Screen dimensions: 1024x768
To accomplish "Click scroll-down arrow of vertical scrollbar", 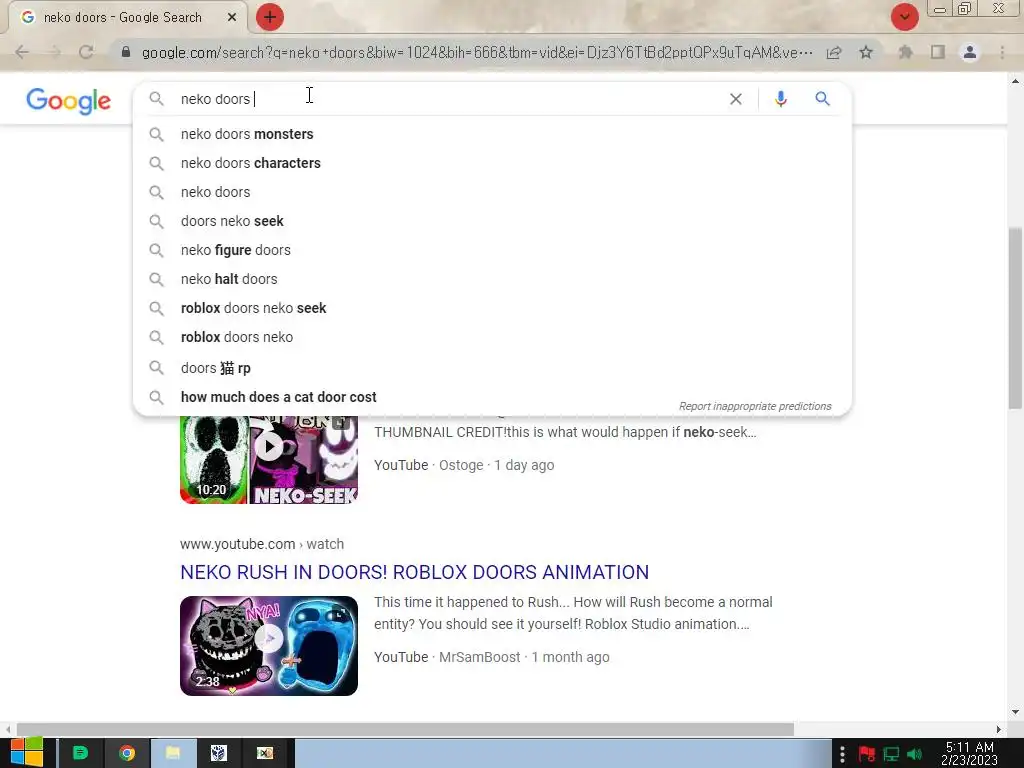I will pos(1015,712).
